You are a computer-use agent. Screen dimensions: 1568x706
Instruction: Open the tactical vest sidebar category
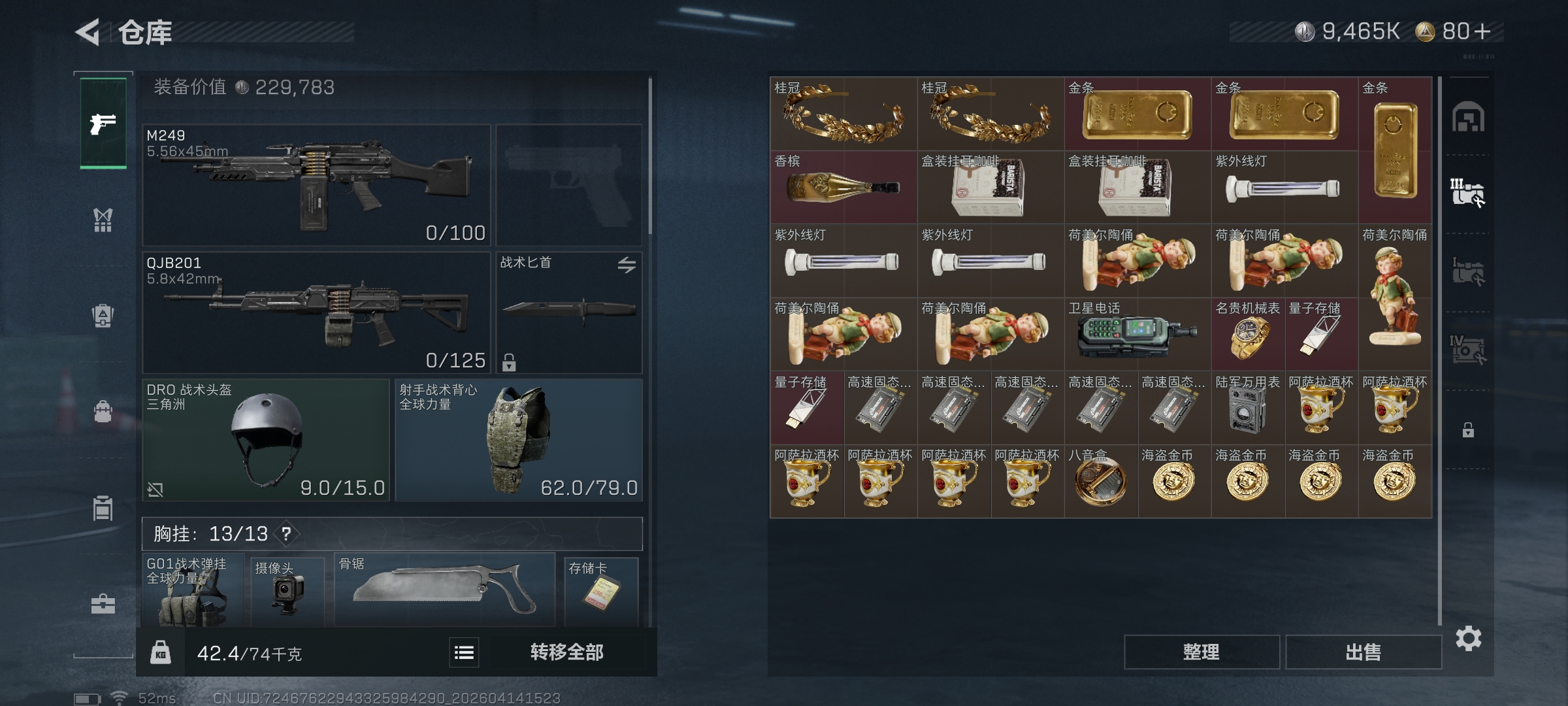pos(103,220)
